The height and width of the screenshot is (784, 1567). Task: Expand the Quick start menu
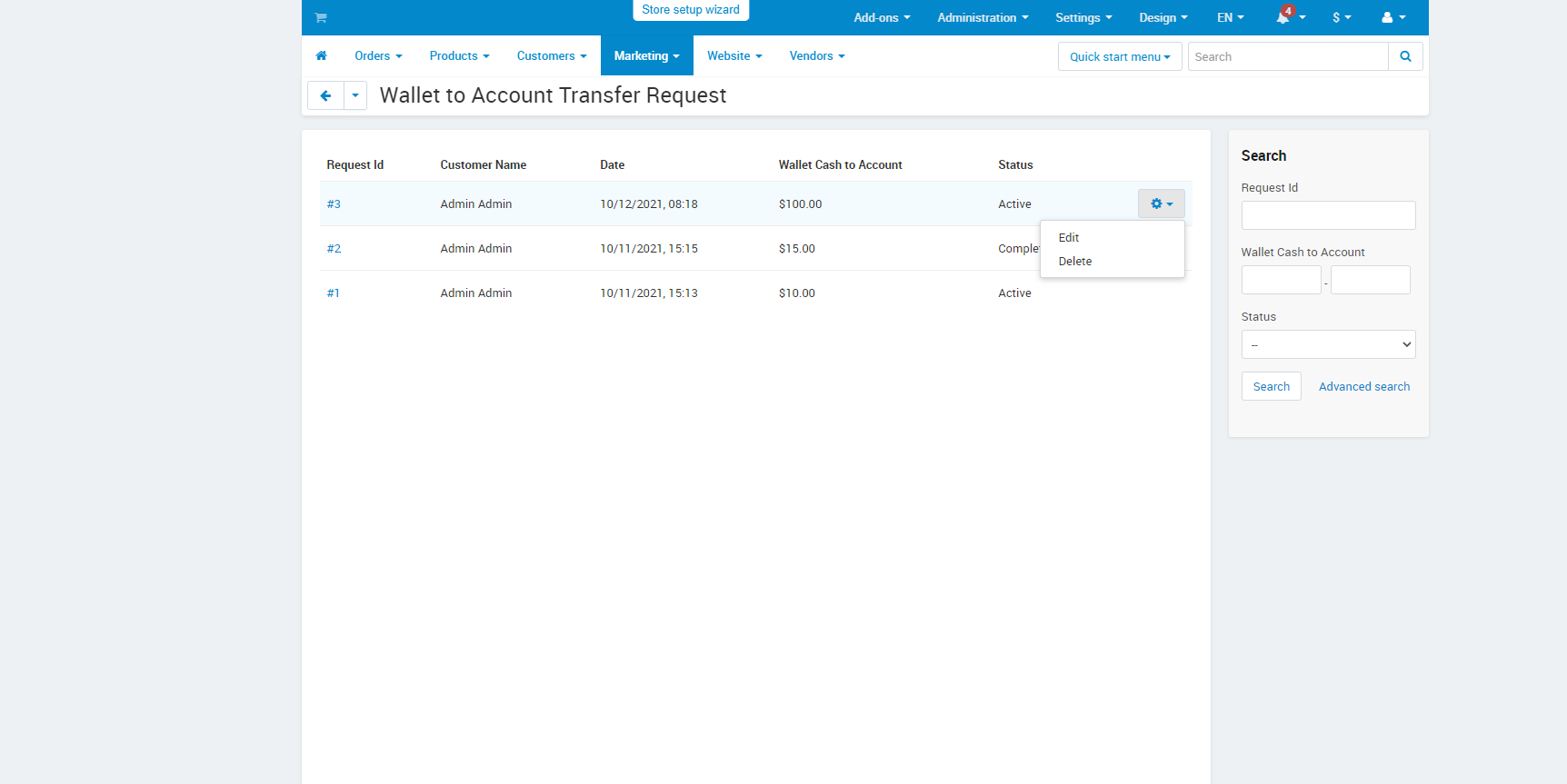click(1120, 56)
